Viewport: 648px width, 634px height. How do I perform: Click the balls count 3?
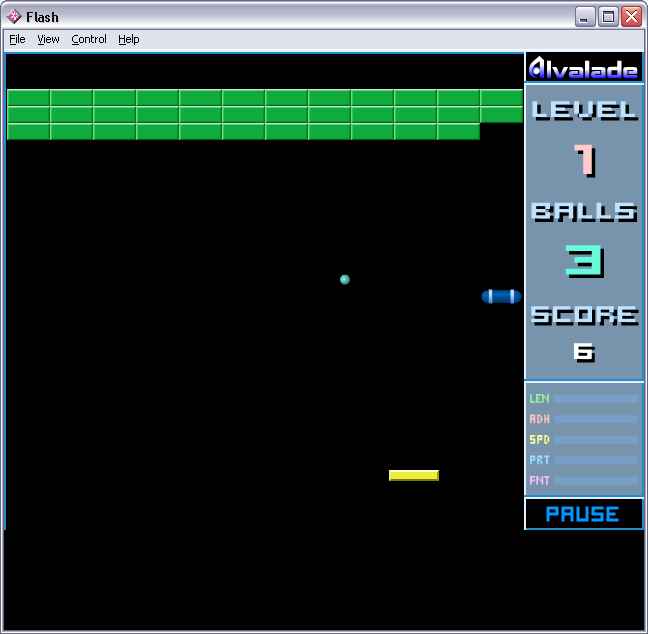click(x=584, y=261)
